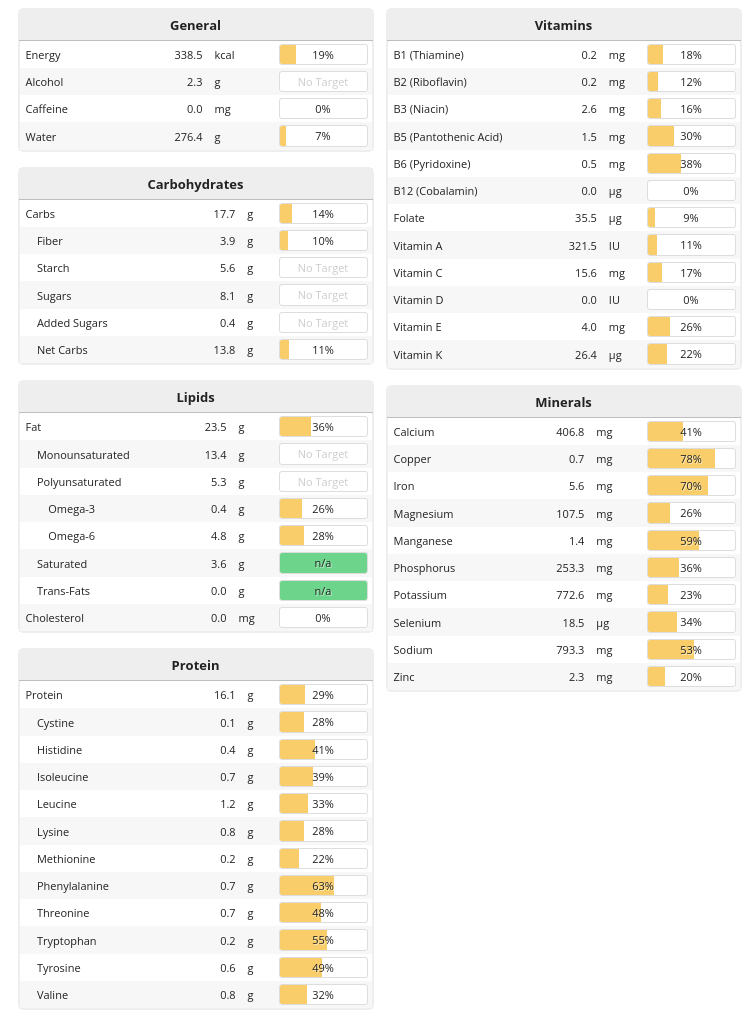
Task: Click the Iron 70% target bar
Action: (x=691, y=486)
